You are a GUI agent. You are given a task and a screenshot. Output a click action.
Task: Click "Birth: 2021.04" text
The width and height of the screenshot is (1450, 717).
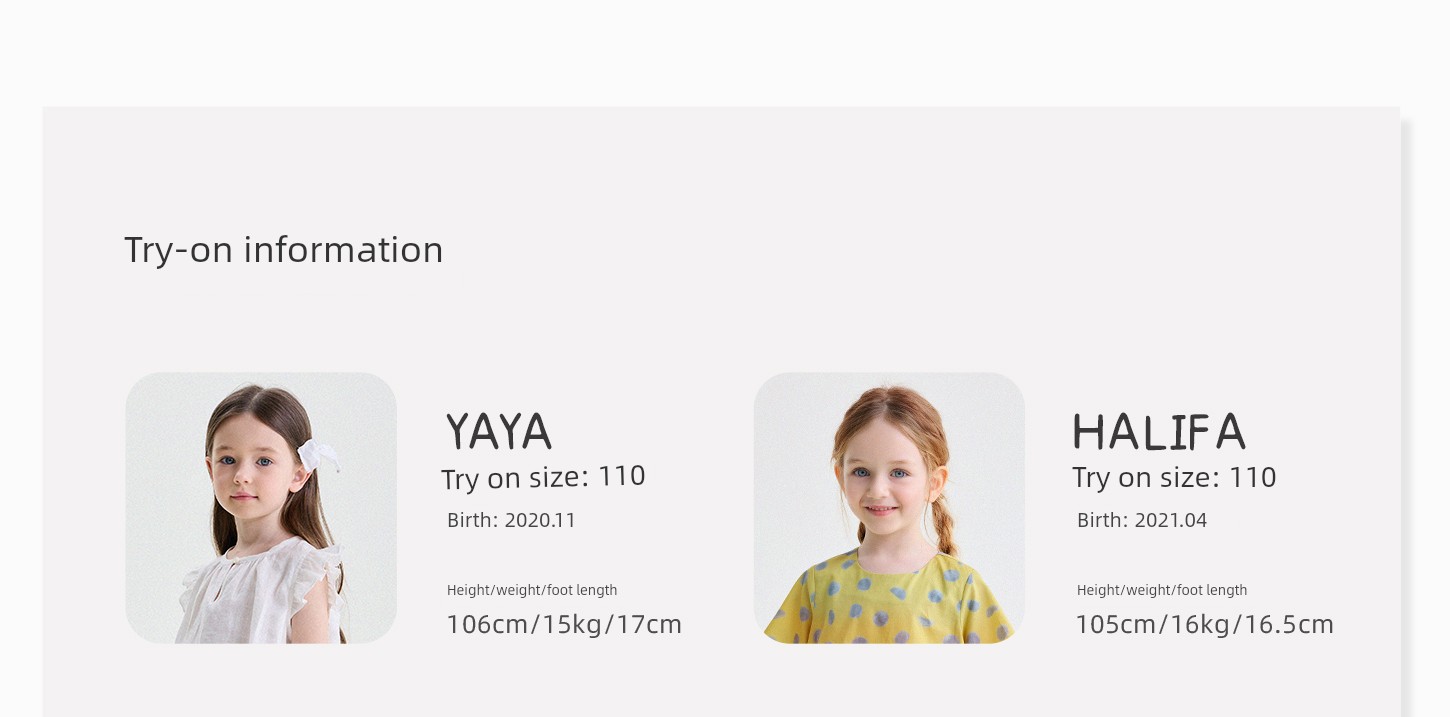point(1142,520)
